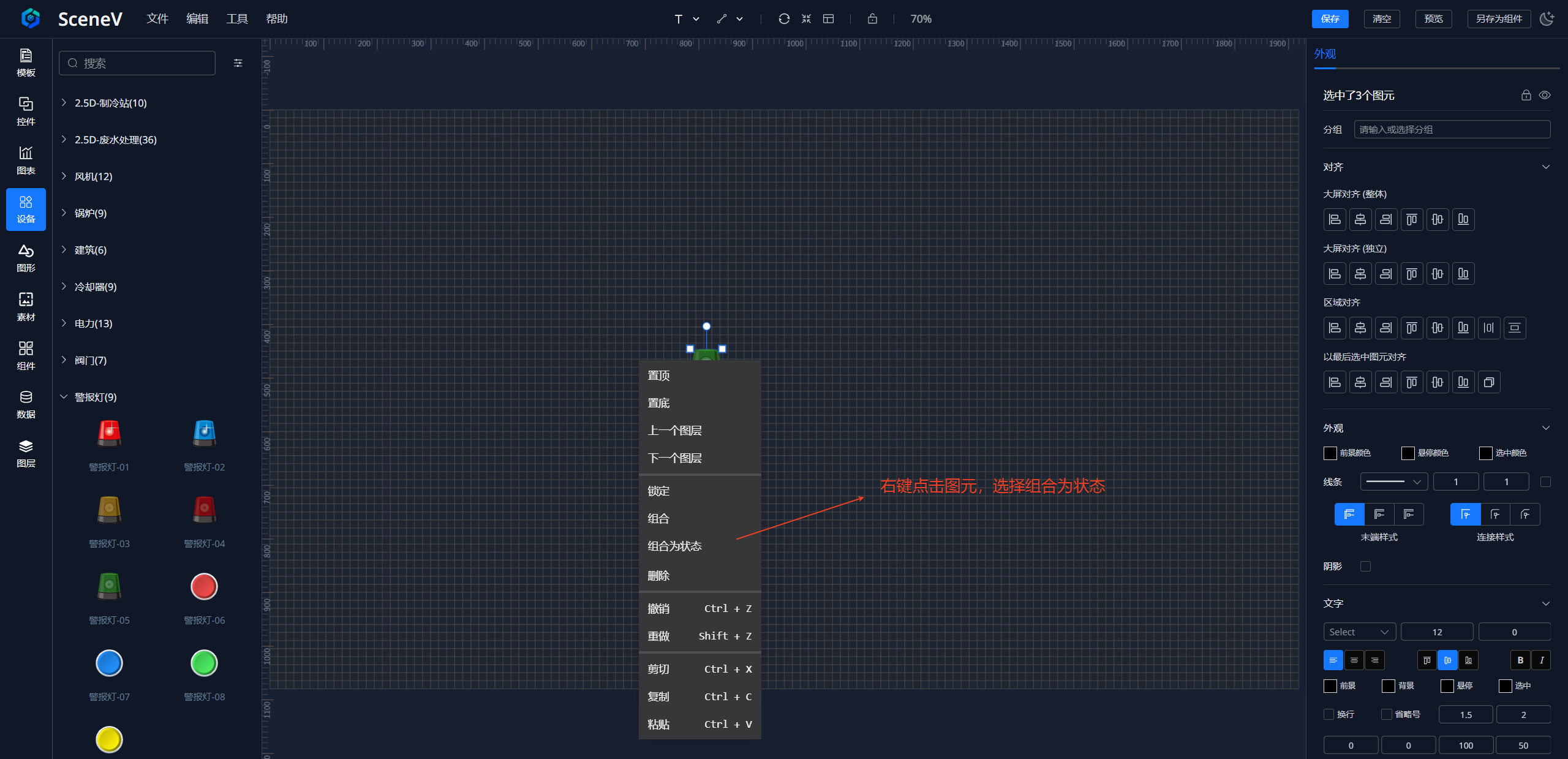
Task: Open the 模板 templates sidebar panel
Action: click(x=26, y=62)
